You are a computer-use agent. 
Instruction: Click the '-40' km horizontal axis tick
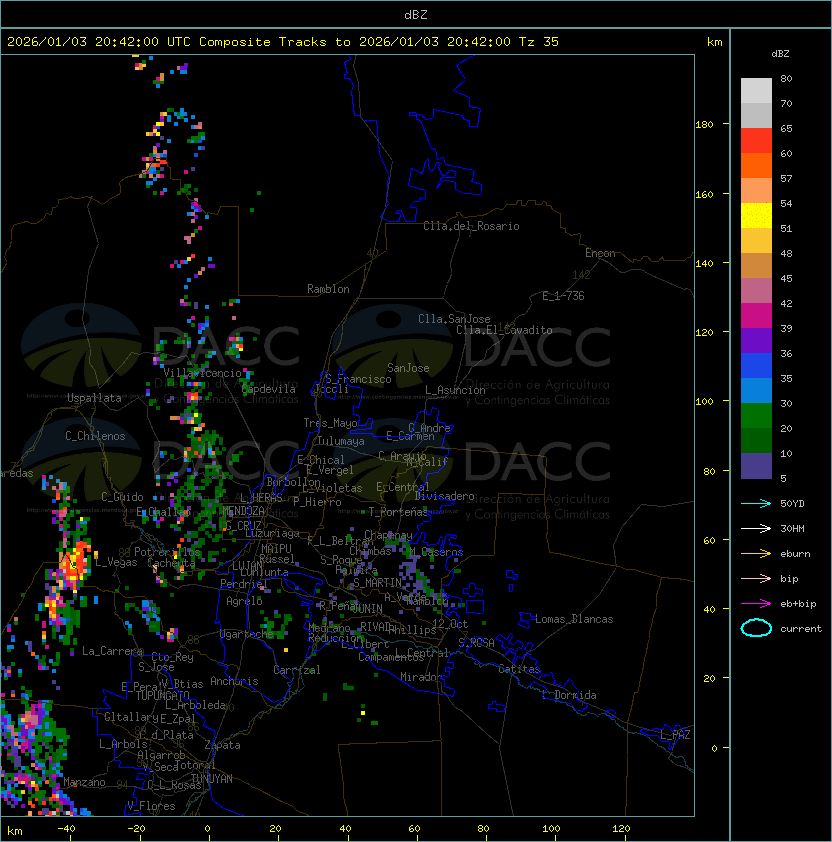tap(67, 829)
